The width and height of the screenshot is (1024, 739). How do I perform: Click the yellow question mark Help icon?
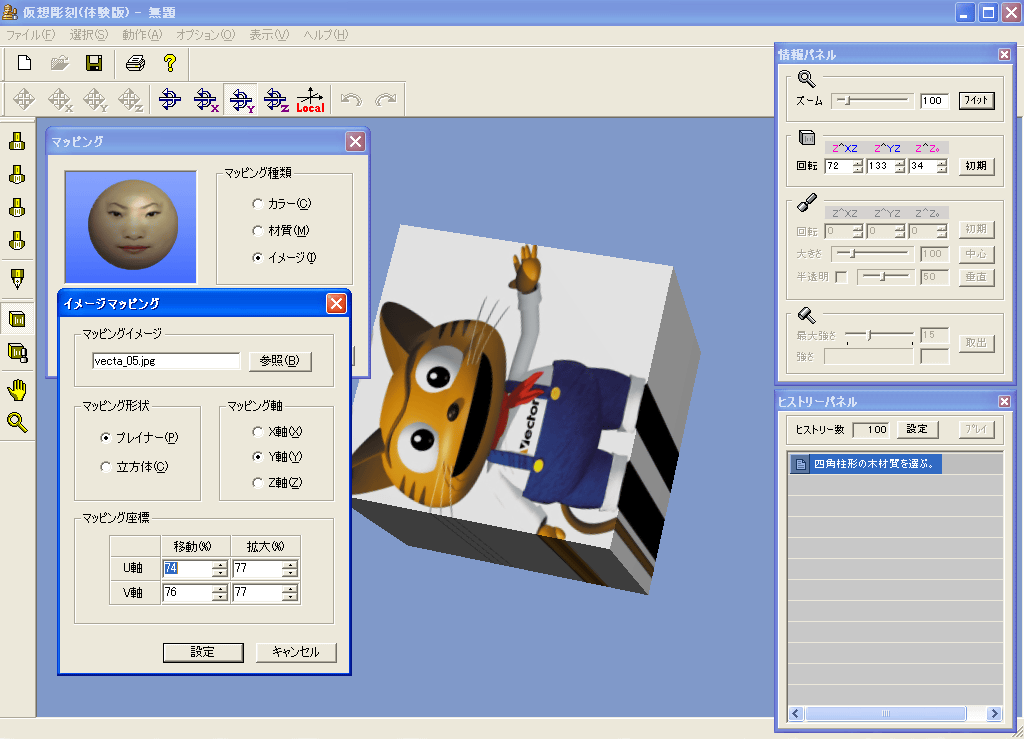(x=170, y=63)
